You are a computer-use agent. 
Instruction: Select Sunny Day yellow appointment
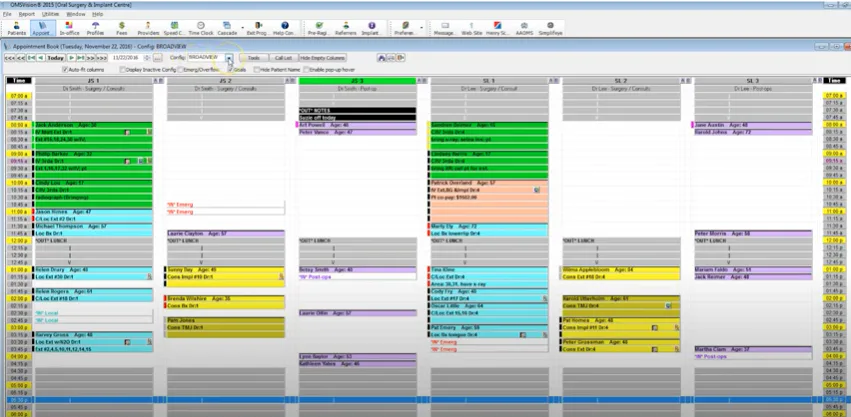pos(225,276)
